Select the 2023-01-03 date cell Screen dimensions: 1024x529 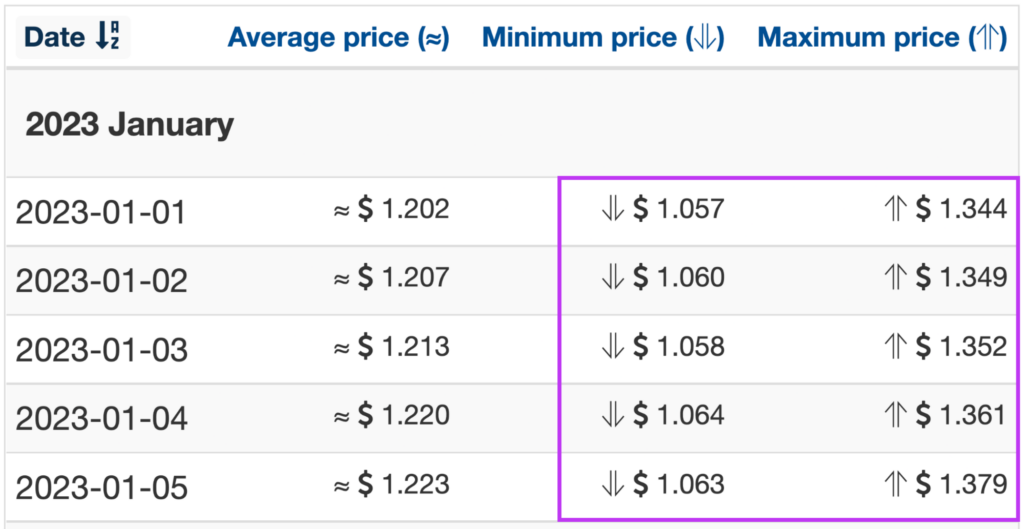click(x=101, y=350)
